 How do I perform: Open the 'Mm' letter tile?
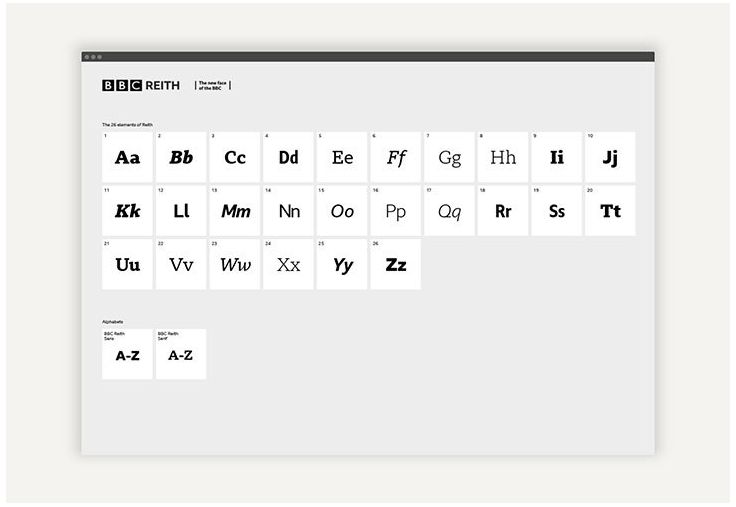(235, 211)
